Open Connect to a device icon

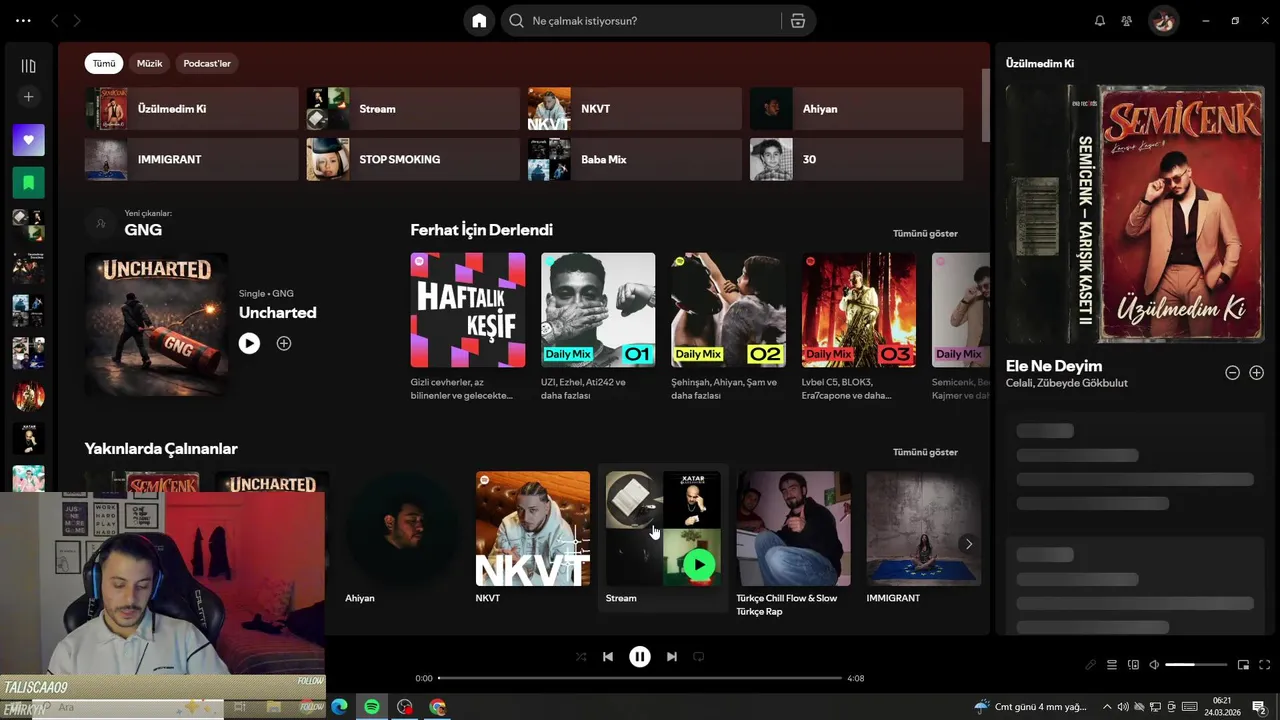(1133, 665)
